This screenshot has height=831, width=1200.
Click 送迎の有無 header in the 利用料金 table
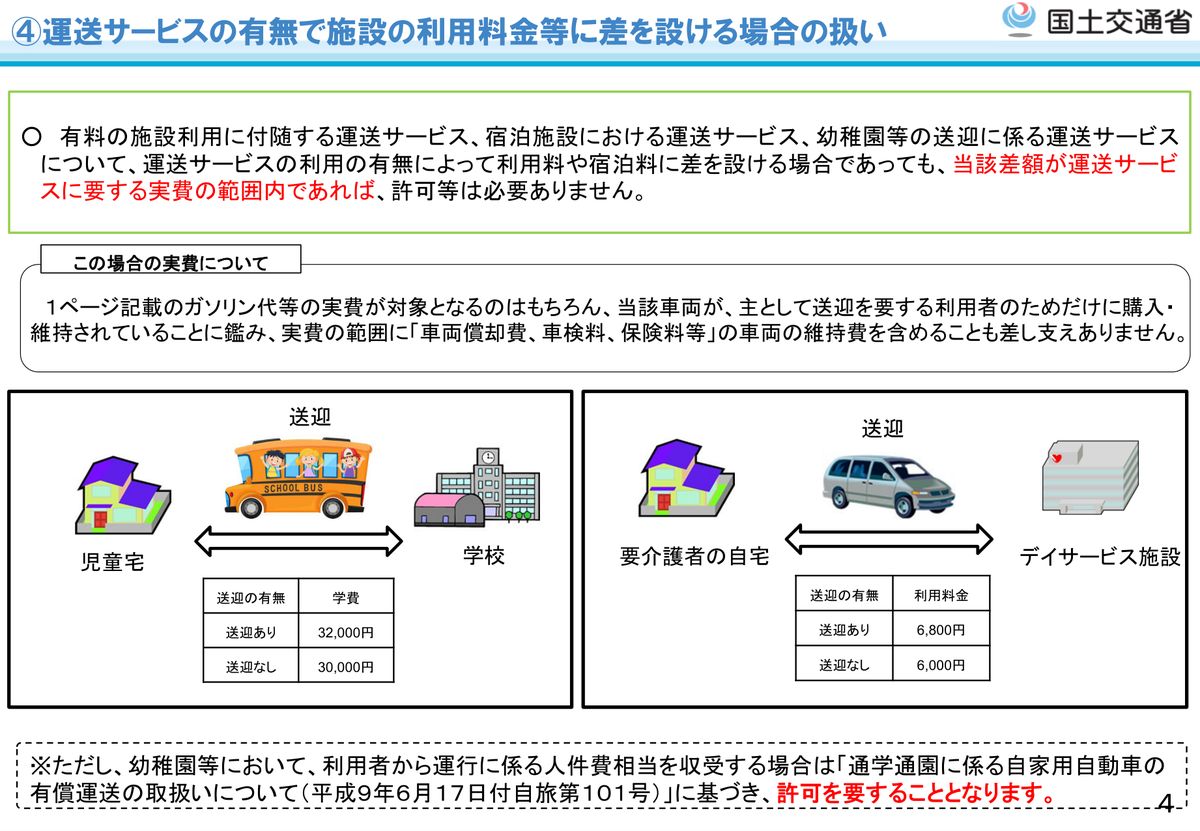tap(845, 595)
